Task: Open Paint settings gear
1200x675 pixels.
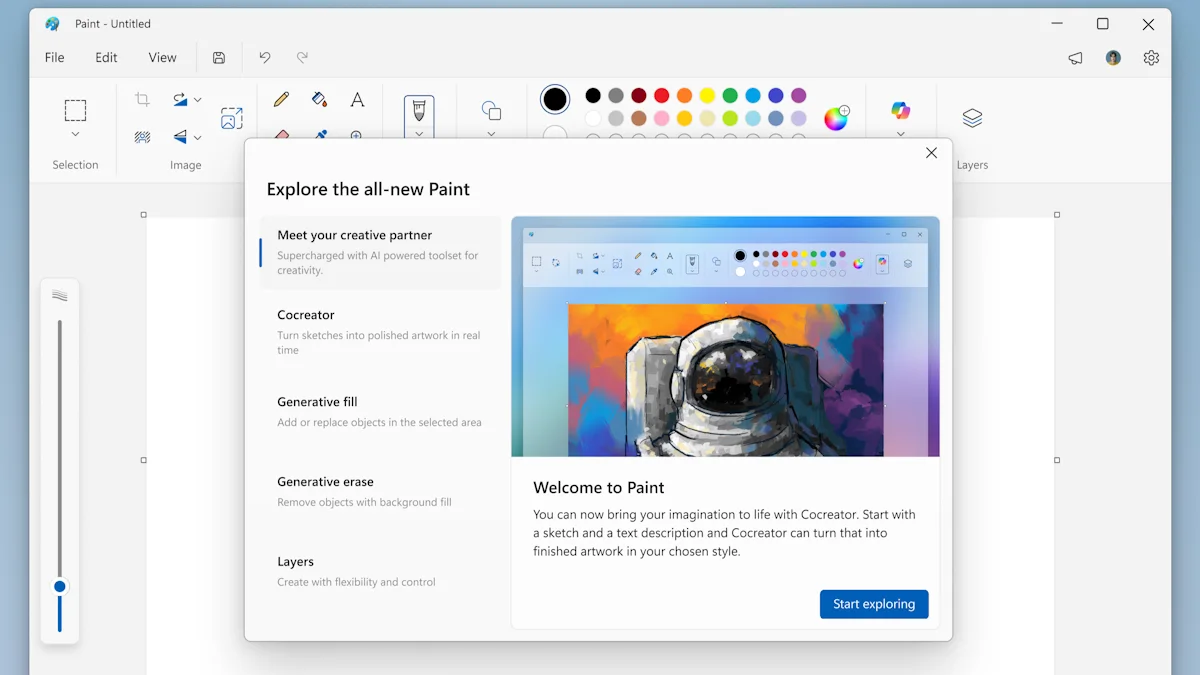Action: [x=1151, y=58]
